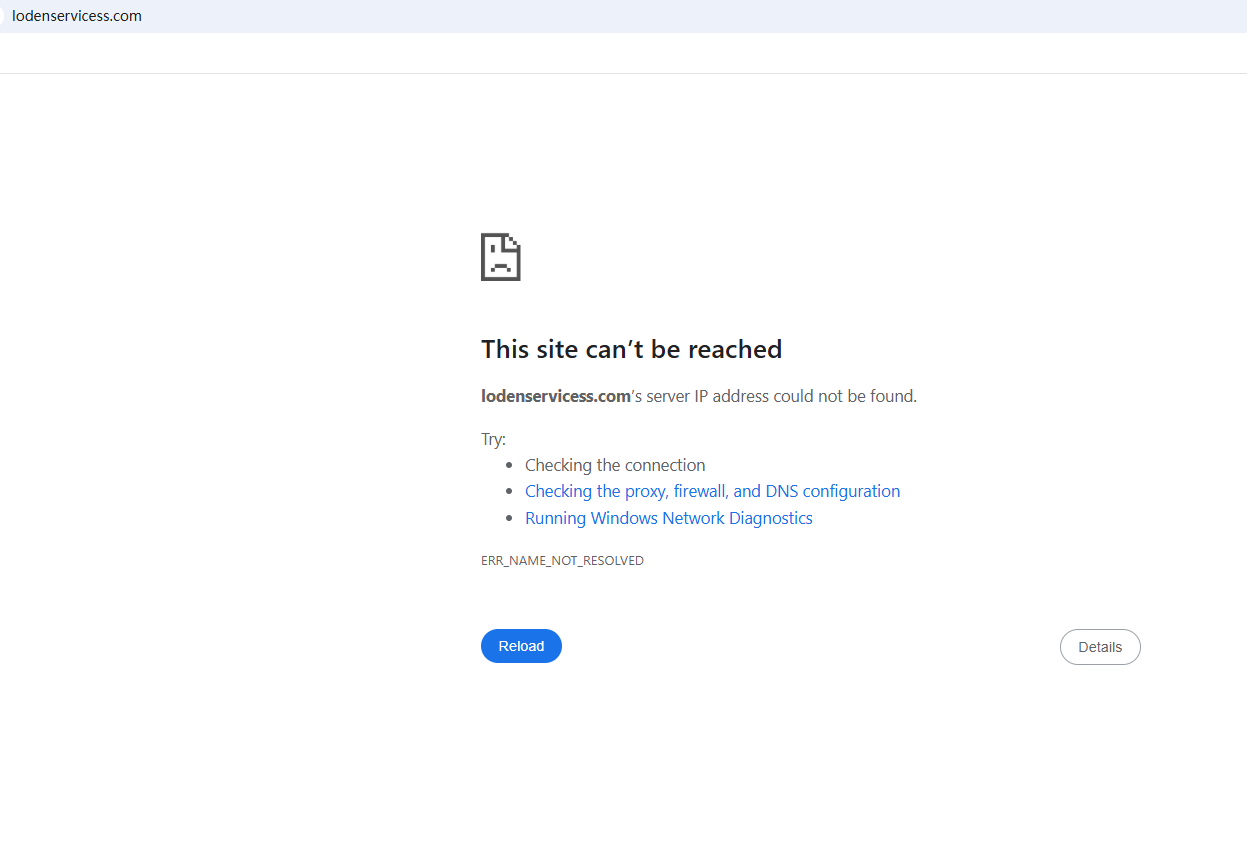Select the lodenservicess.com address bar URL
This screenshot has width=1247, height=849.
tap(77, 16)
